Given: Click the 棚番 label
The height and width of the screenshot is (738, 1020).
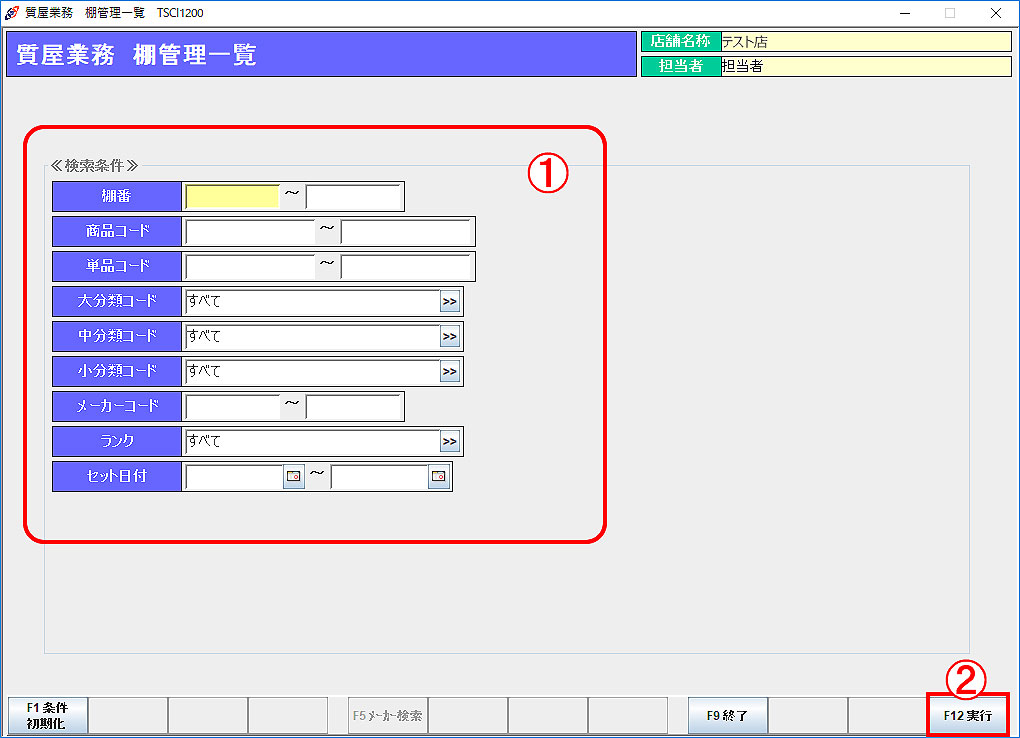Looking at the screenshot, I should (x=116, y=197).
